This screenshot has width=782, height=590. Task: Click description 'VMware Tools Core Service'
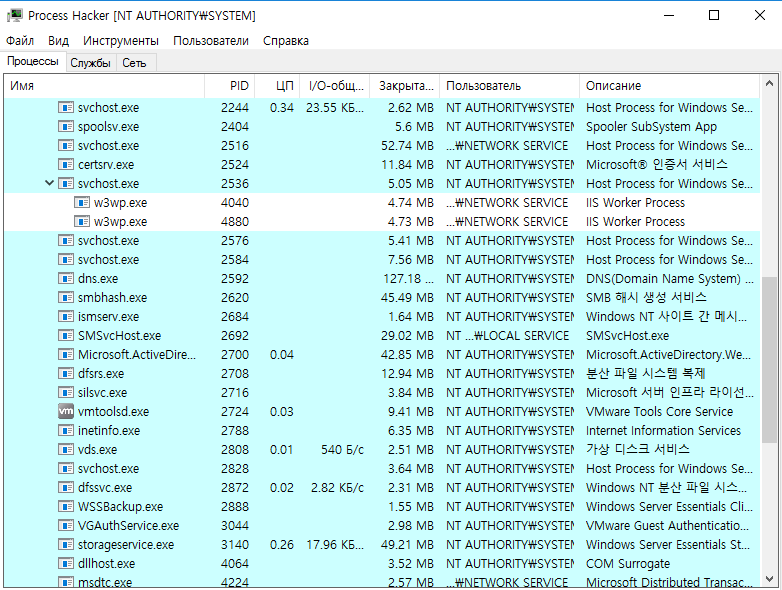coord(659,411)
